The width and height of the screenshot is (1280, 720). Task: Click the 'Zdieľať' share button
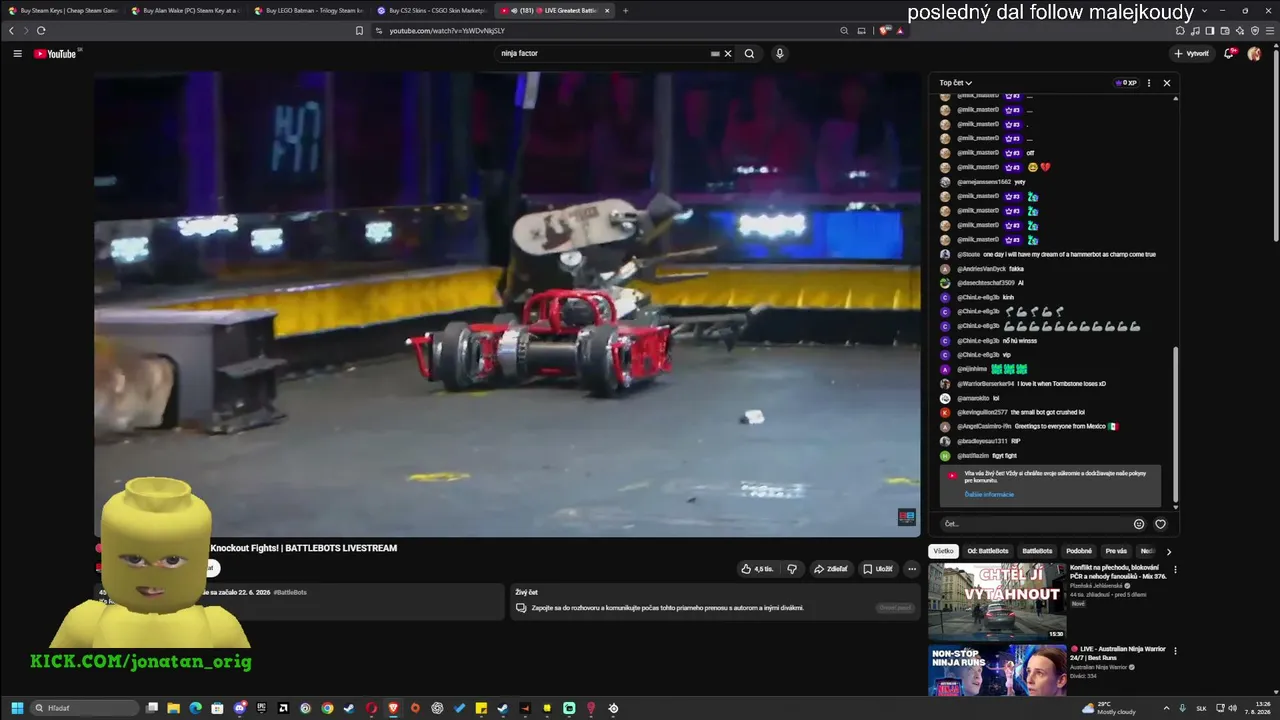[x=830, y=569]
